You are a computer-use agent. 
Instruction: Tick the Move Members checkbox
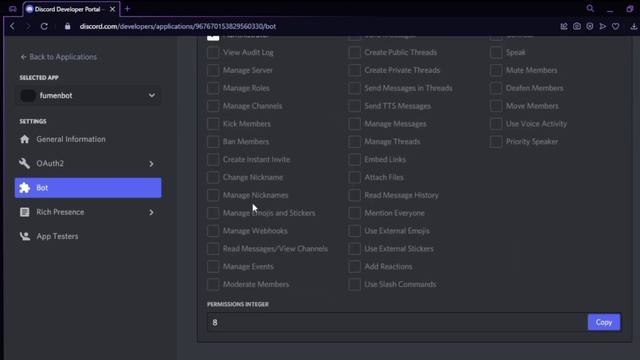[496, 106]
